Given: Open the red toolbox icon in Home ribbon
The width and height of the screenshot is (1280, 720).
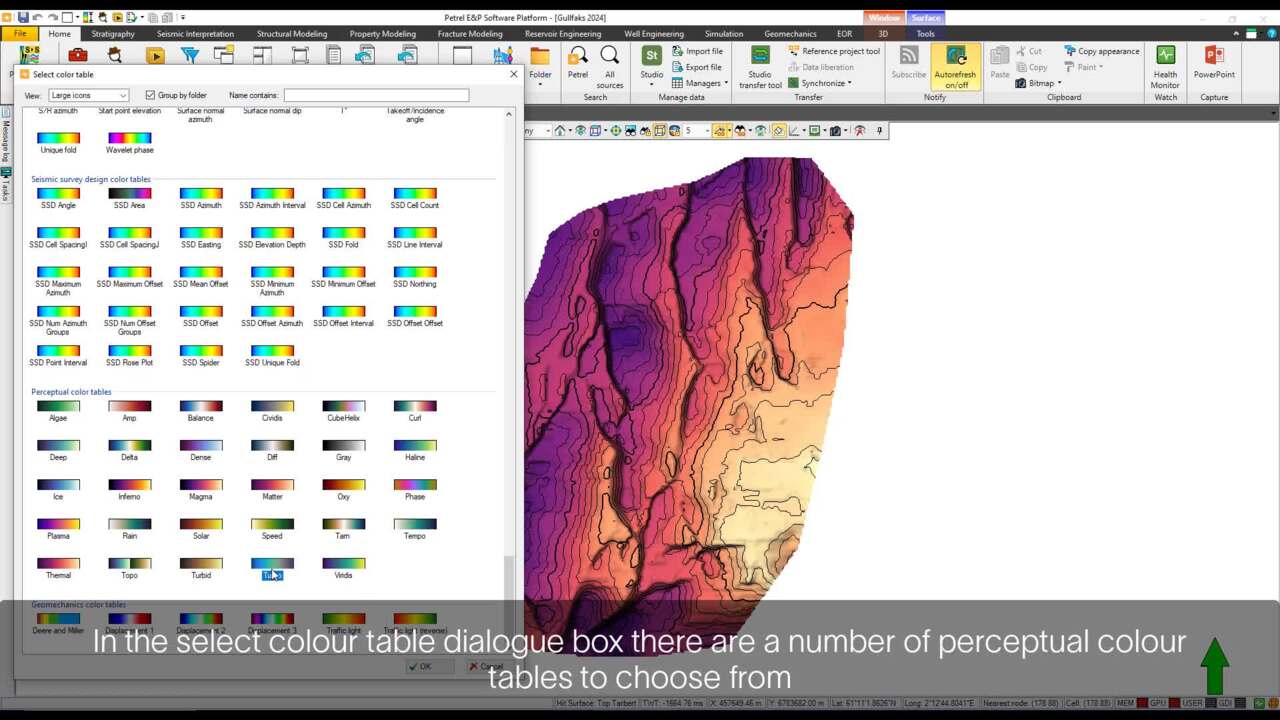Looking at the screenshot, I should point(78,55).
